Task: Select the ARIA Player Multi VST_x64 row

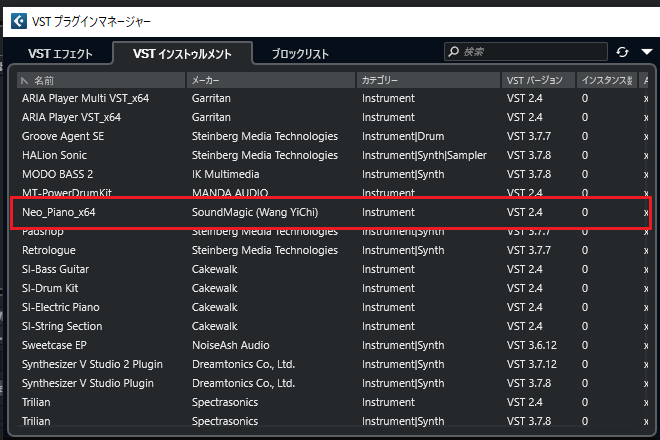Action: [333, 98]
